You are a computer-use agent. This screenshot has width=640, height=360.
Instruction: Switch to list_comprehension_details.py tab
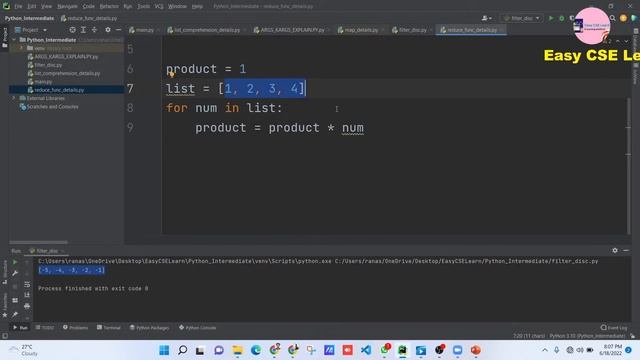[x=207, y=30]
